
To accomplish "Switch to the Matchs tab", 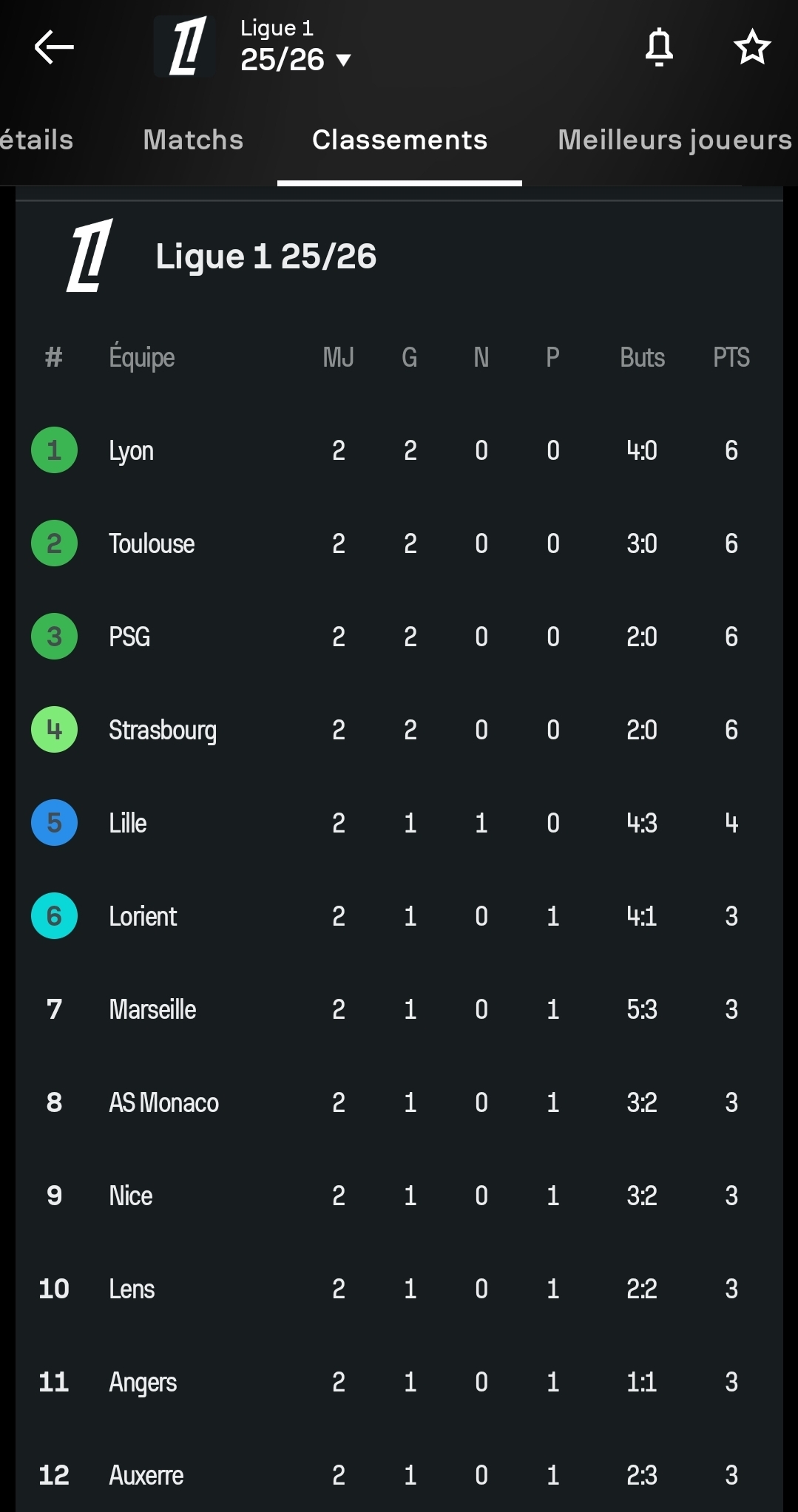I will [x=193, y=140].
